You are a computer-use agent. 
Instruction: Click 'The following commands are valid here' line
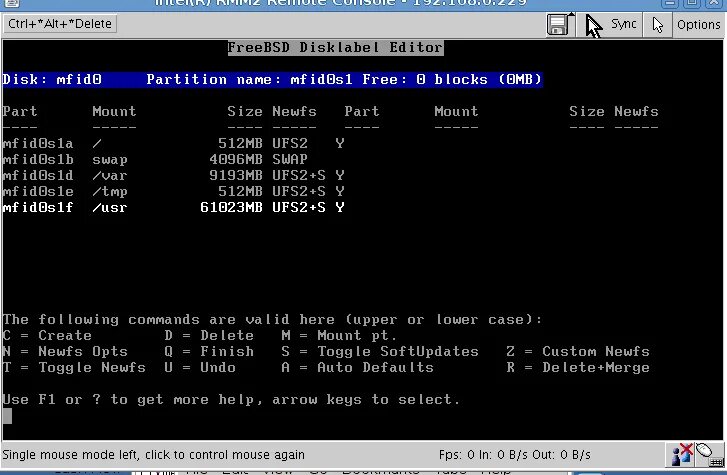pyautogui.click(x=272, y=320)
